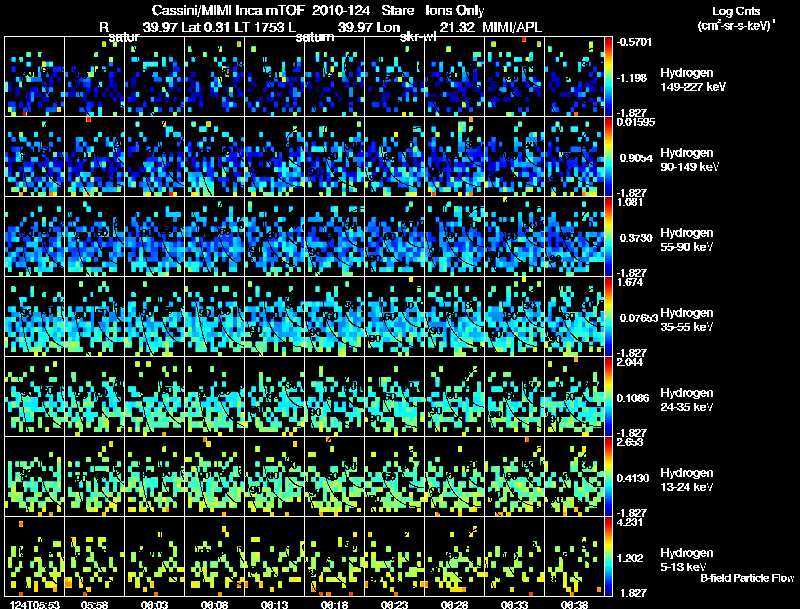Click the '1.674' color scale value

tap(630, 282)
